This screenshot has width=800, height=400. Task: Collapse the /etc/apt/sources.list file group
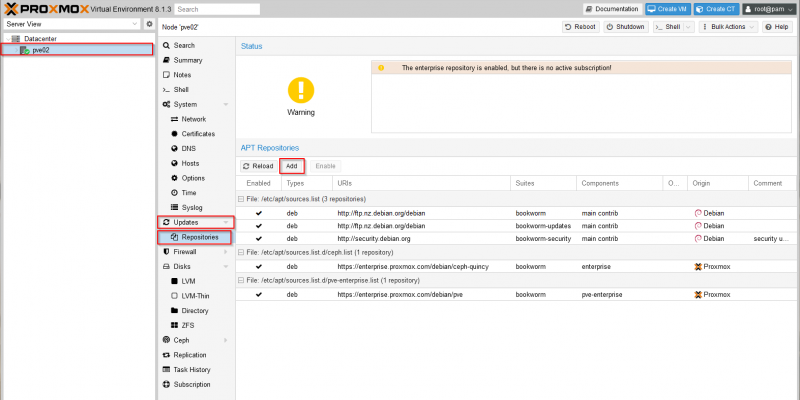(240, 199)
